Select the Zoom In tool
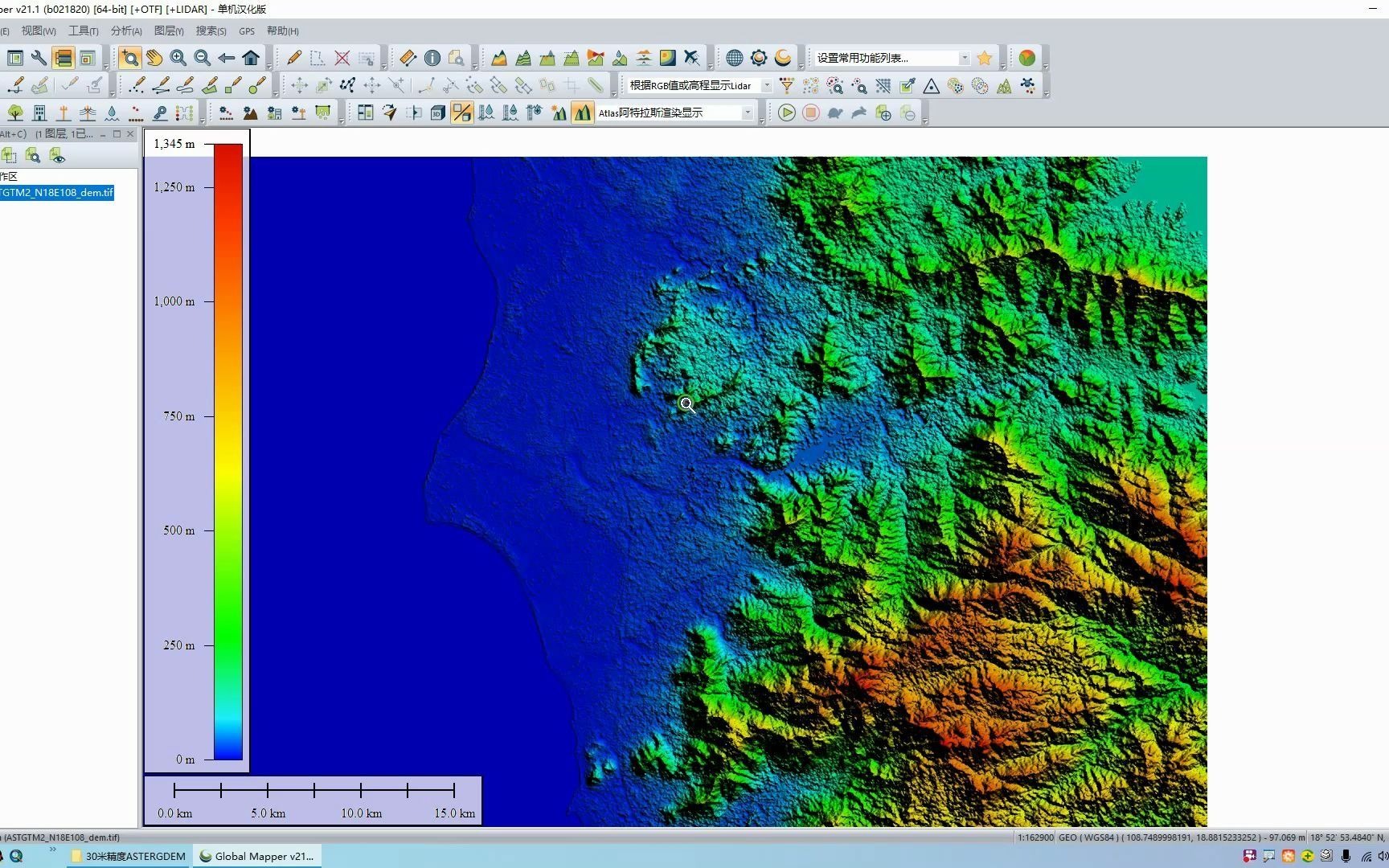 coord(178,57)
